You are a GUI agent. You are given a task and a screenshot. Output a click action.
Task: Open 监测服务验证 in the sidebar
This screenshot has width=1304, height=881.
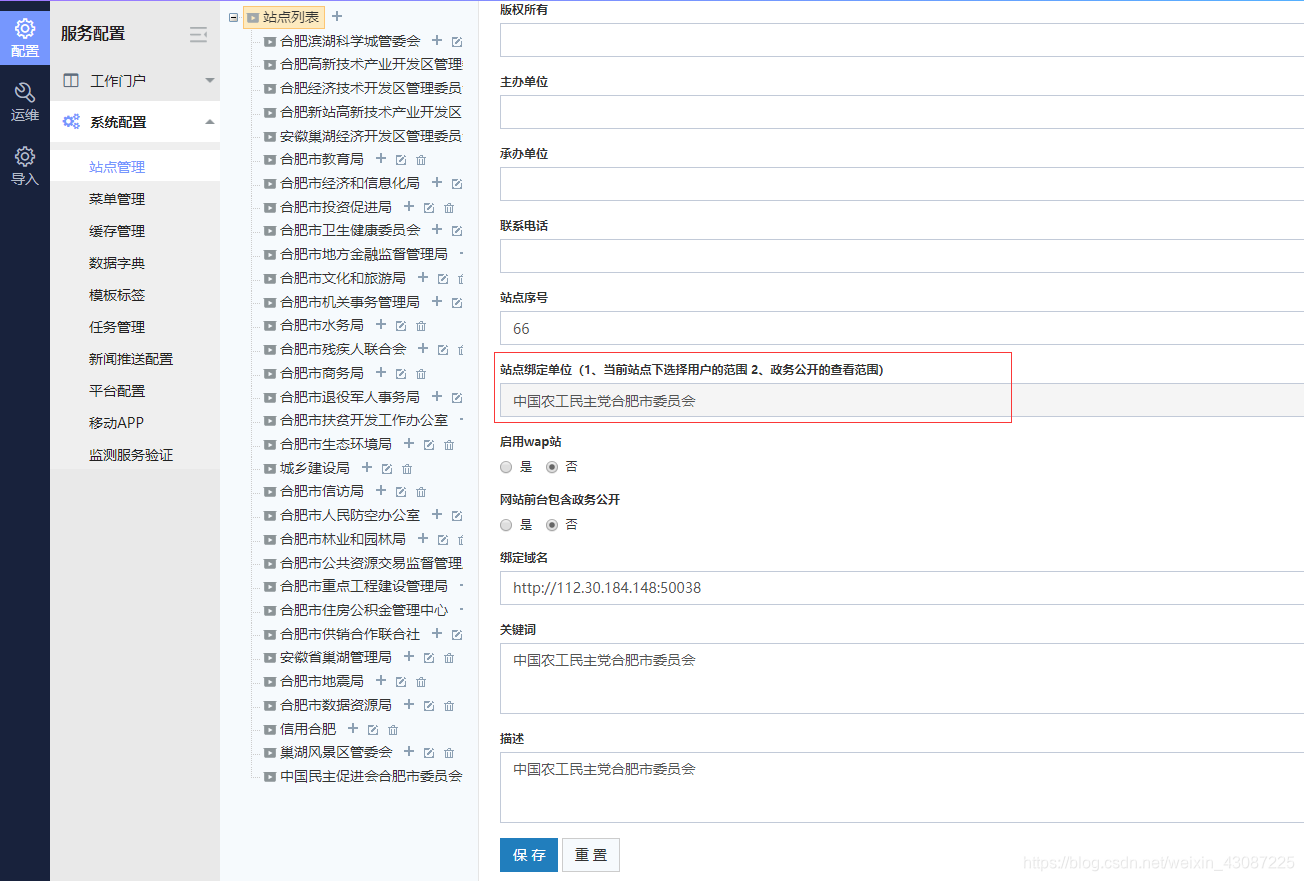tap(131, 455)
